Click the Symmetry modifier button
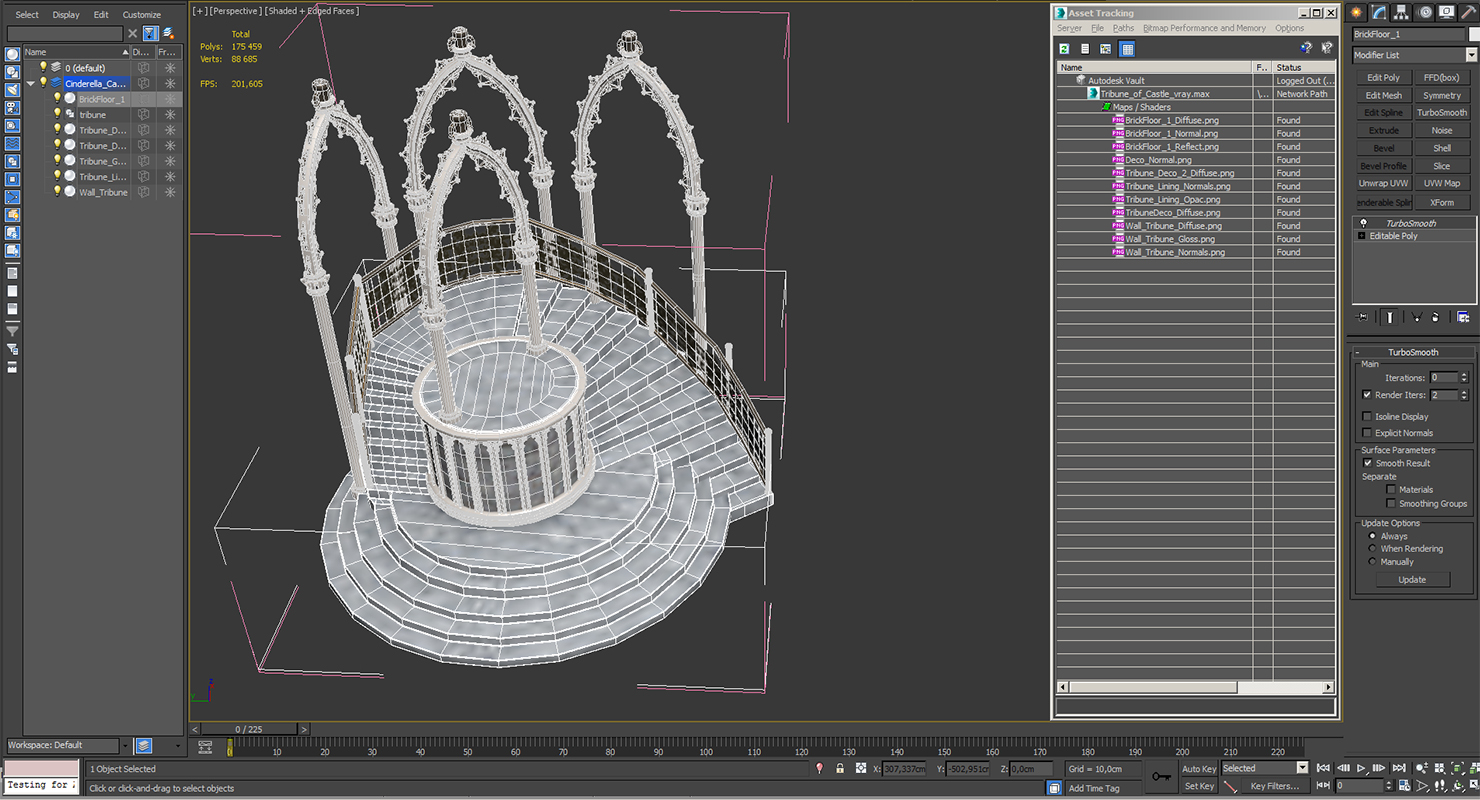The width and height of the screenshot is (1480, 800). tap(1442, 95)
